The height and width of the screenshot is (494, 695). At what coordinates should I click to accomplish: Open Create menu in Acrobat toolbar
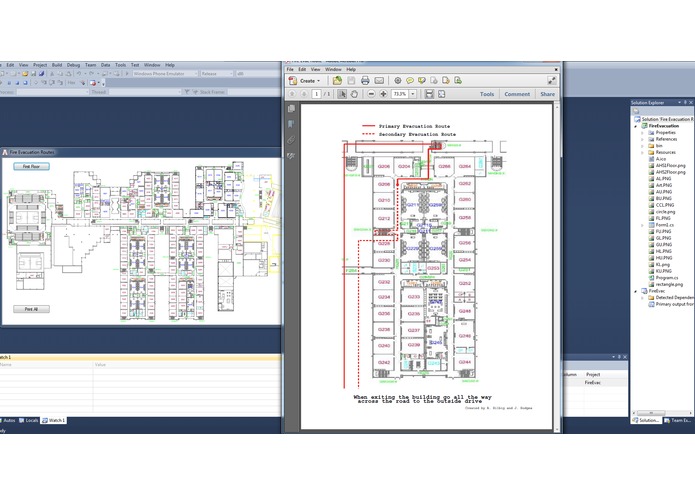click(x=305, y=81)
